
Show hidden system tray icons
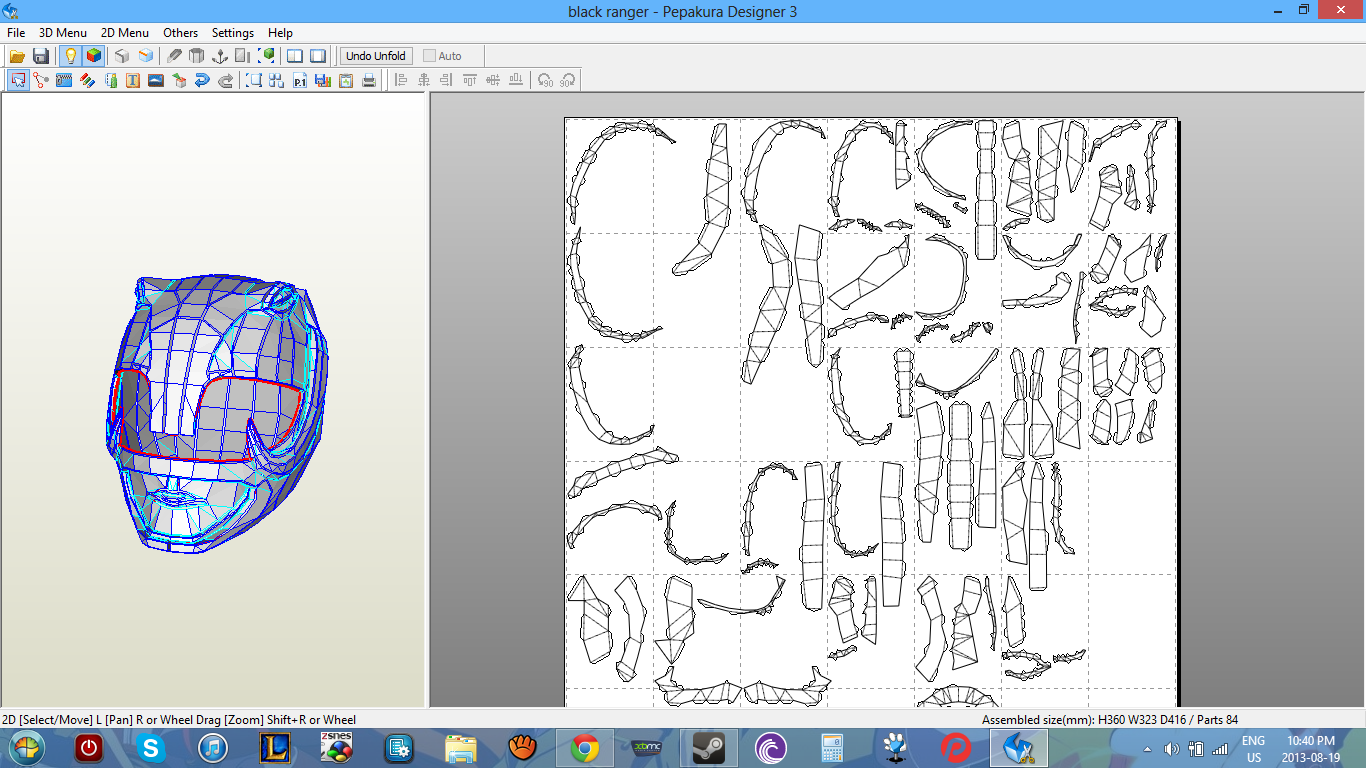tap(1147, 749)
